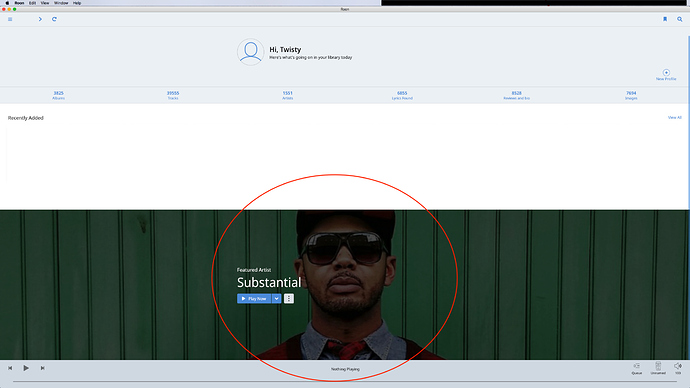The image size is (690, 388).
Task: Click Play Now for Substantial
Action: (254, 299)
